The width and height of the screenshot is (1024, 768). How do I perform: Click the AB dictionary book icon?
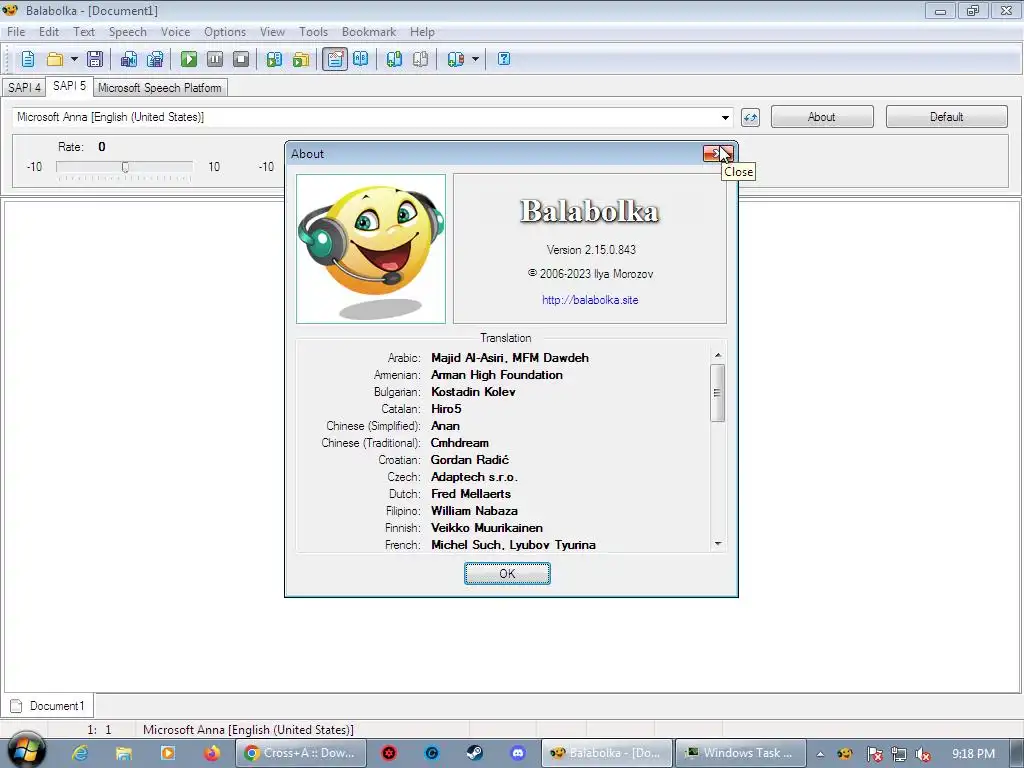[x=360, y=59]
